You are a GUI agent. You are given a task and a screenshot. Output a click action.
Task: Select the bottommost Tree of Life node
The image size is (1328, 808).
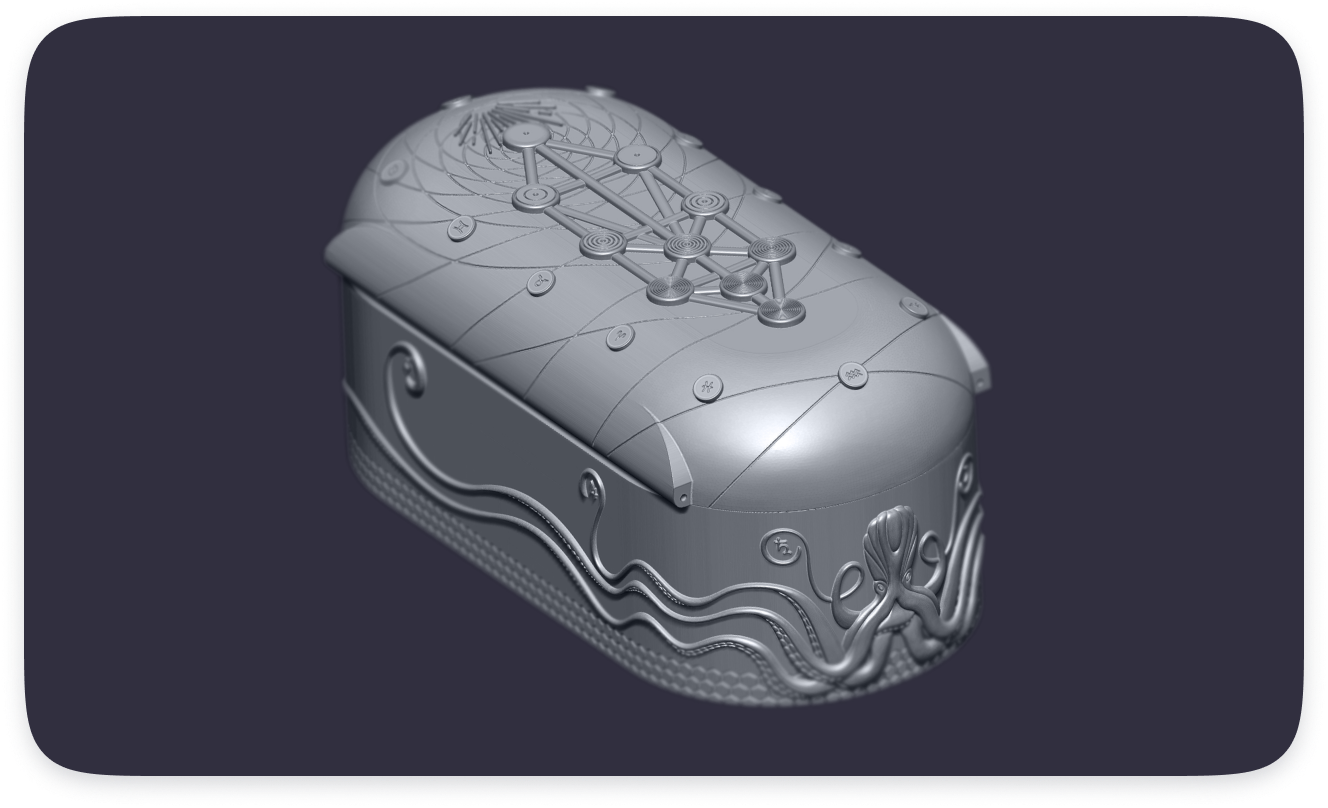pos(781,312)
